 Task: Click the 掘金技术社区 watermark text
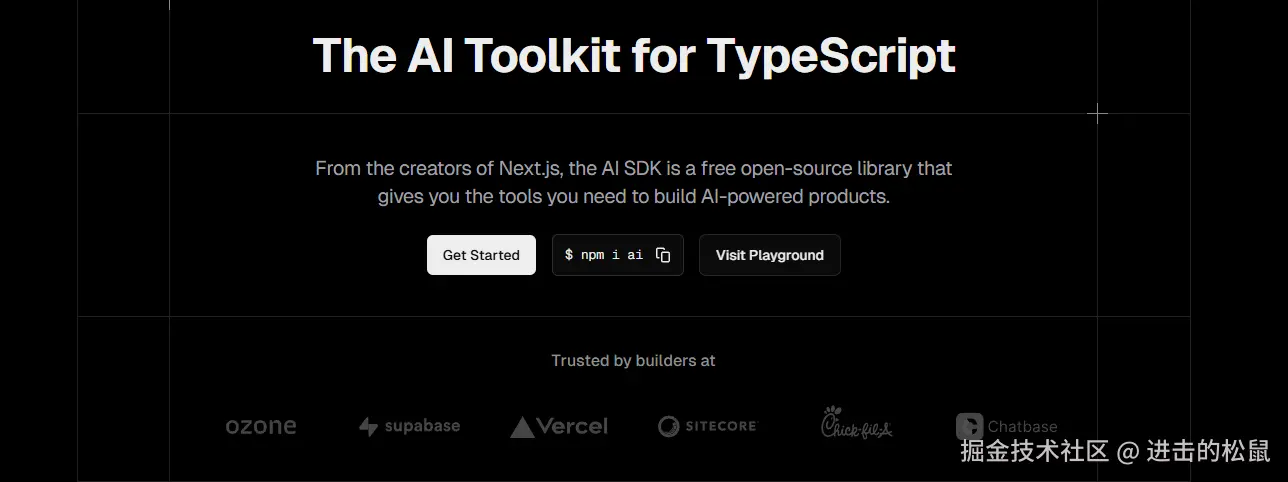[1035, 452]
